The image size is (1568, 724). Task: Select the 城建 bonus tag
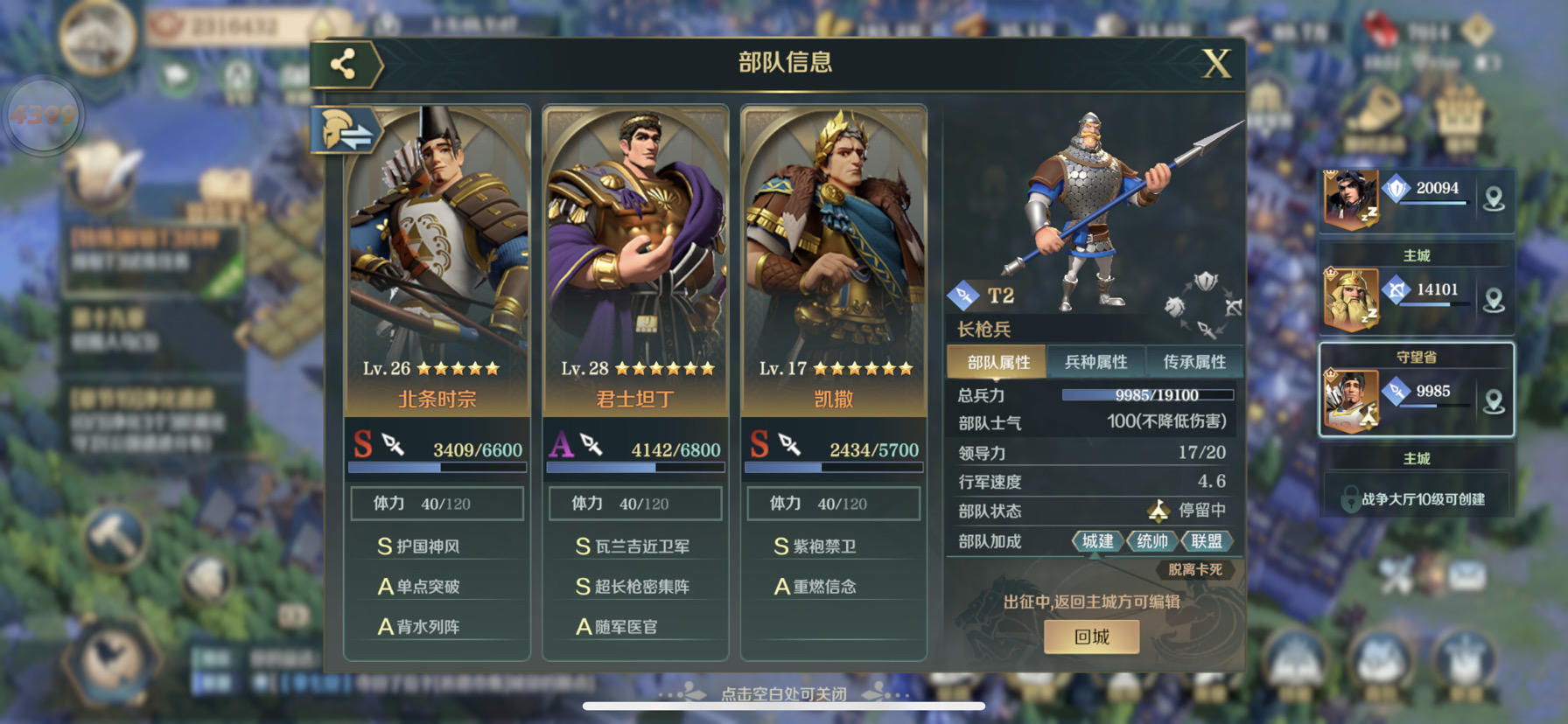coord(1097,541)
